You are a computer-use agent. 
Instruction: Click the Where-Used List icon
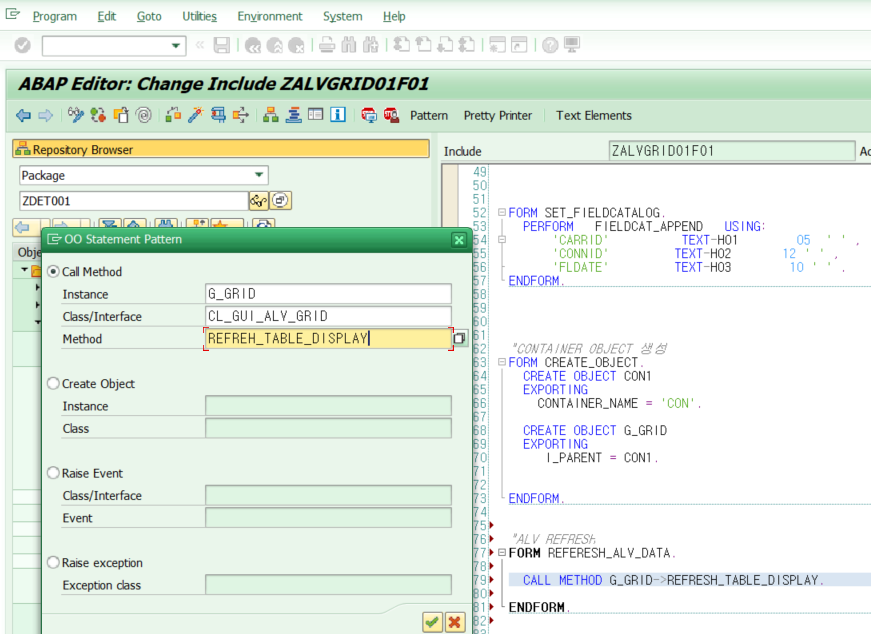click(x=241, y=116)
